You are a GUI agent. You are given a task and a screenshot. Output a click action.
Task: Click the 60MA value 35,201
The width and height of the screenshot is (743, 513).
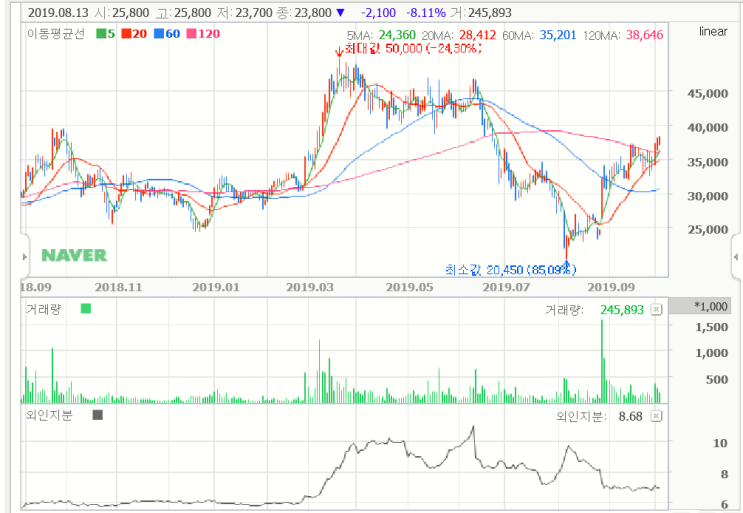coord(558,35)
